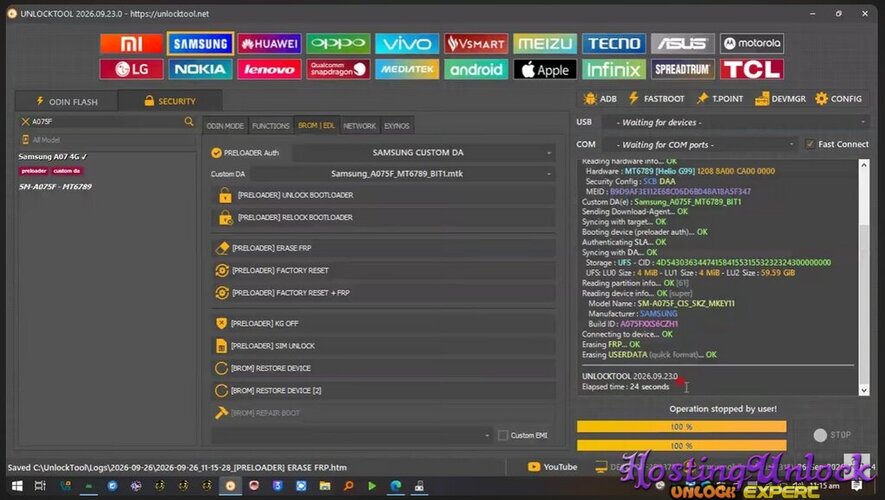The image size is (885, 500).
Task: Open the Tecno brand section
Action: [x=614, y=43]
